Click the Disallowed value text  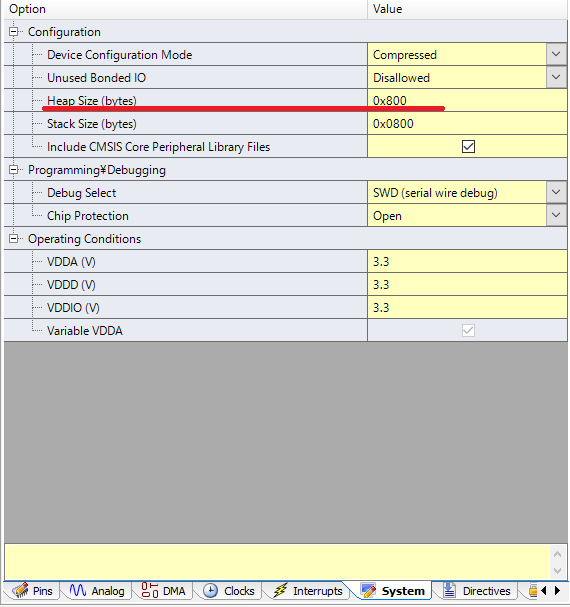(401, 78)
